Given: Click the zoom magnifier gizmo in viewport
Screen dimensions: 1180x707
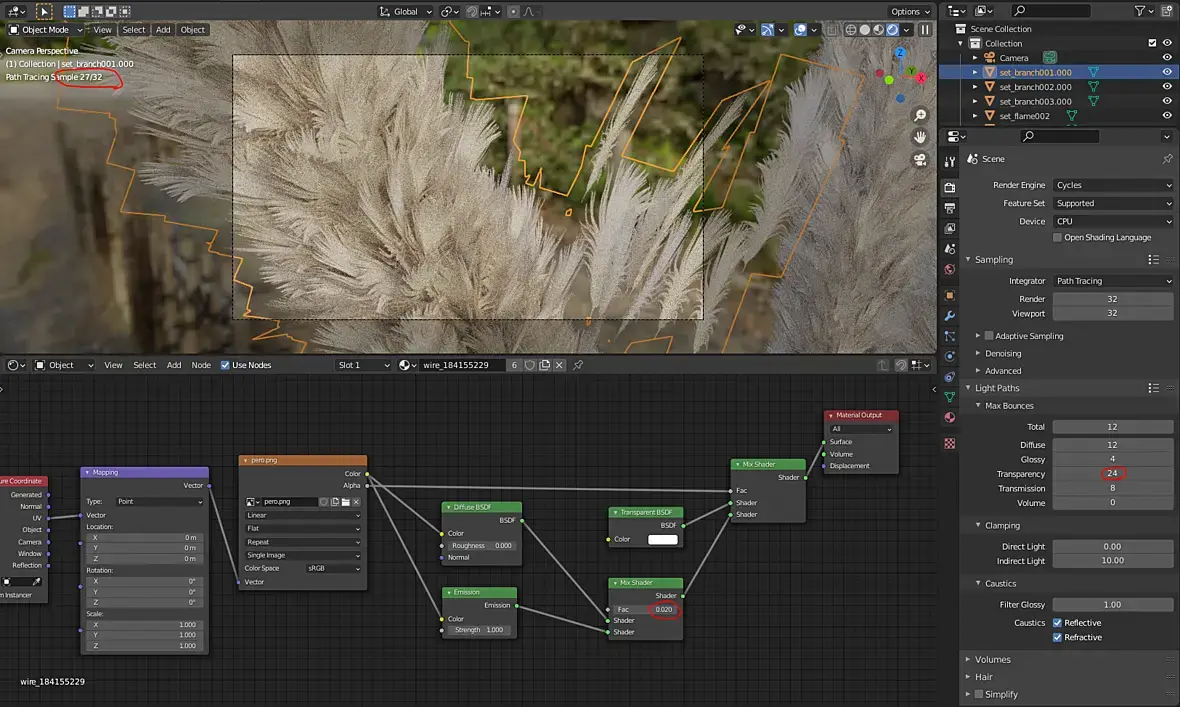Looking at the screenshot, I should [920, 115].
